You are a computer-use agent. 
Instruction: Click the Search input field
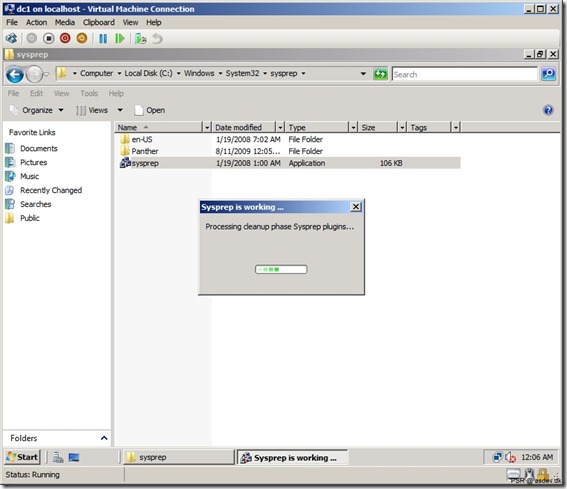pyautogui.click(x=465, y=74)
